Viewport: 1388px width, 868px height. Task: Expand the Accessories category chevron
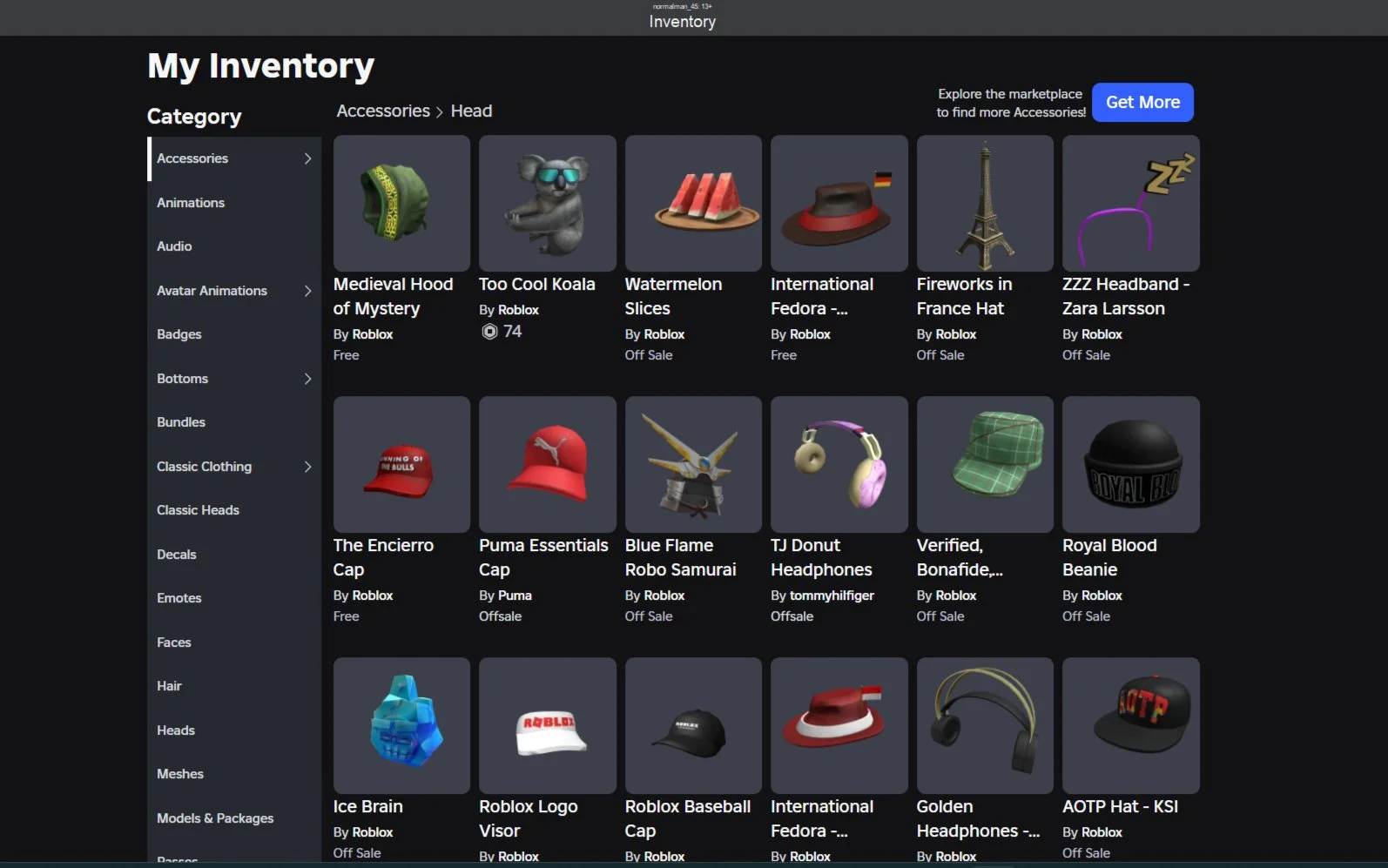coord(307,158)
